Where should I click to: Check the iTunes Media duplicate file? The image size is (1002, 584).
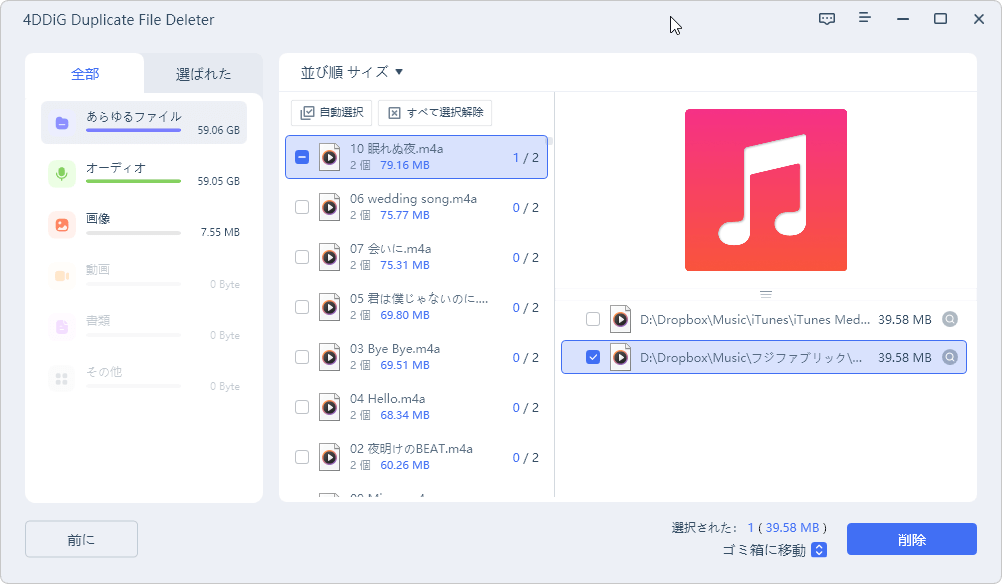click(593, 319)
